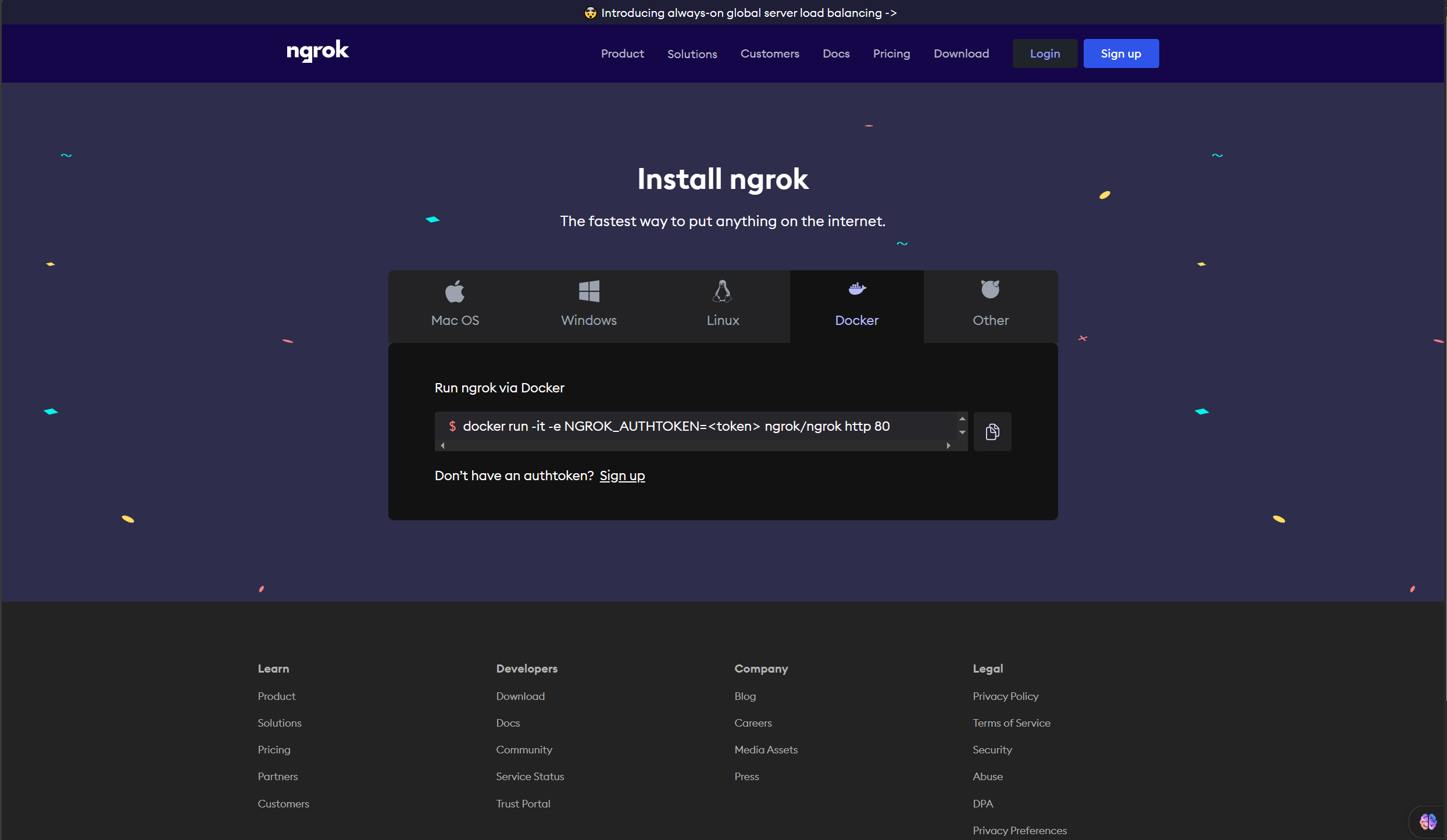Click the Login button
This screenshot has width=1447, height=840.
1044,53
